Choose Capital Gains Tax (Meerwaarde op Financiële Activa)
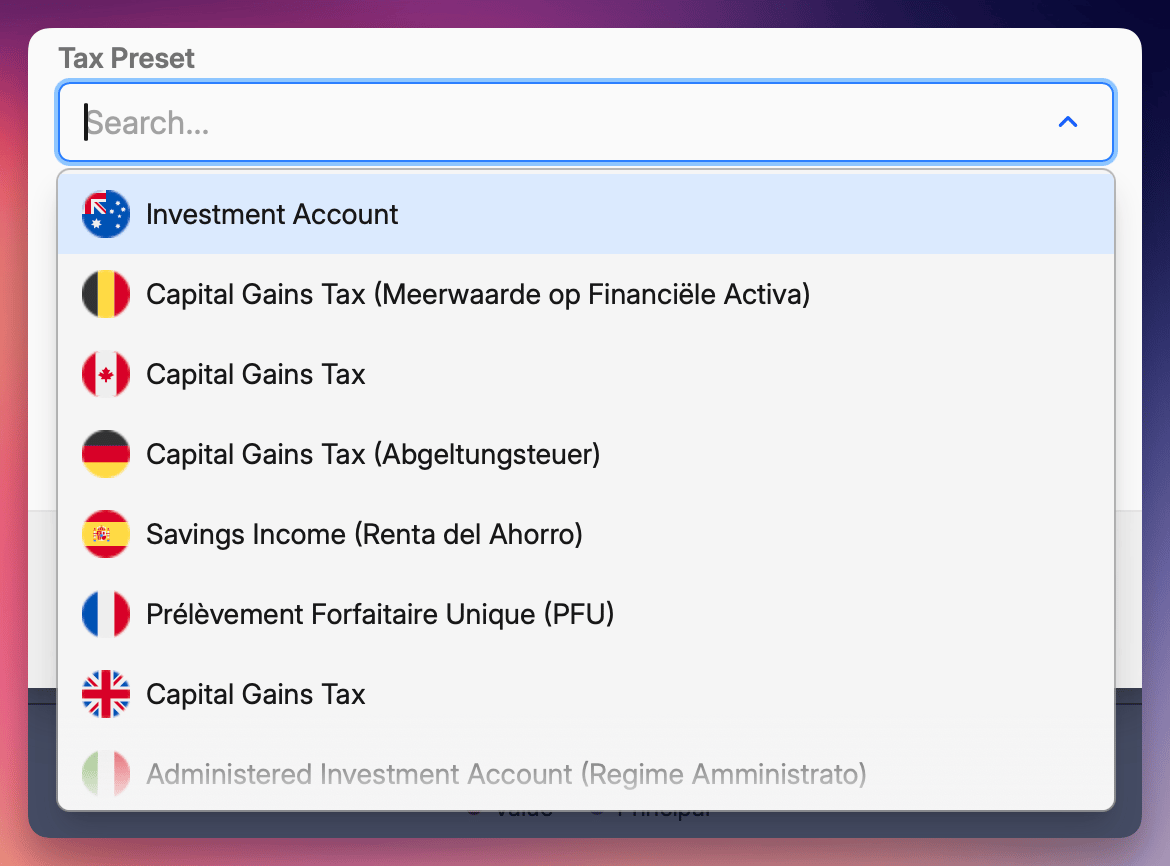This screenshot has height=866, width=1170. click(479, 293)
